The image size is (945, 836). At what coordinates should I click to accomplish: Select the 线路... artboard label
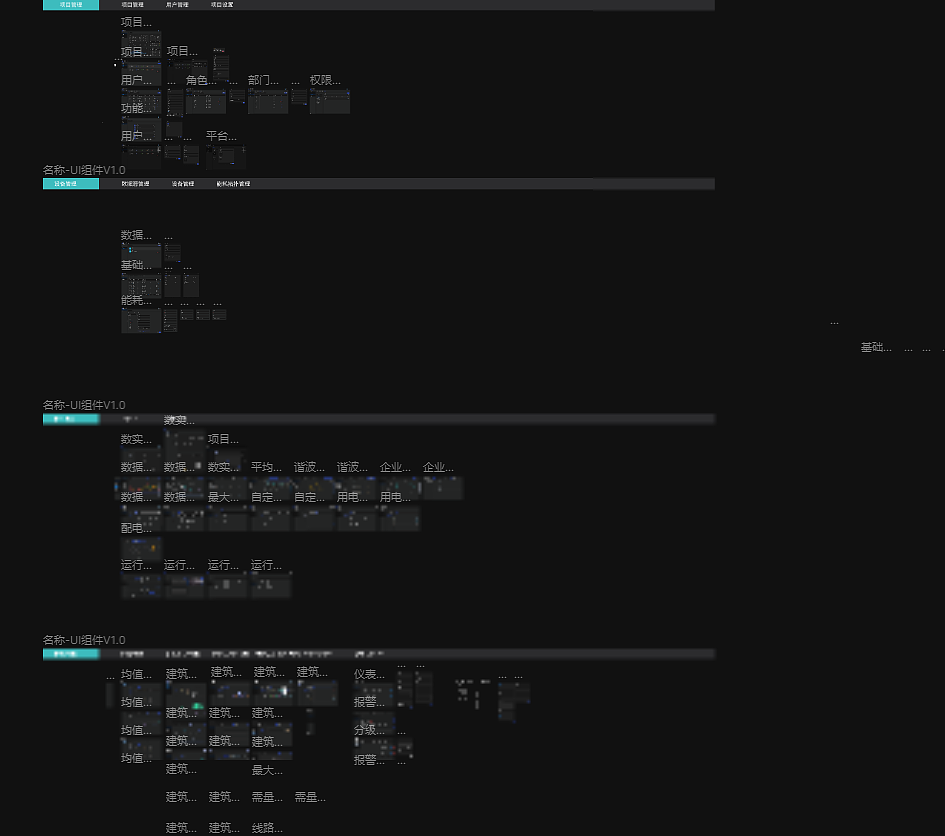click(x=267, y=828)
